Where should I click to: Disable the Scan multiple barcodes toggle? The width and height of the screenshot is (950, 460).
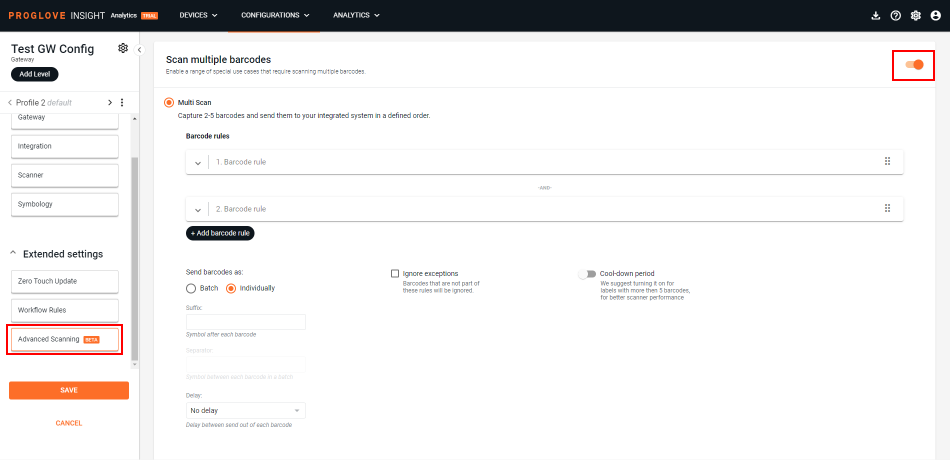click(x=913, y=65)
